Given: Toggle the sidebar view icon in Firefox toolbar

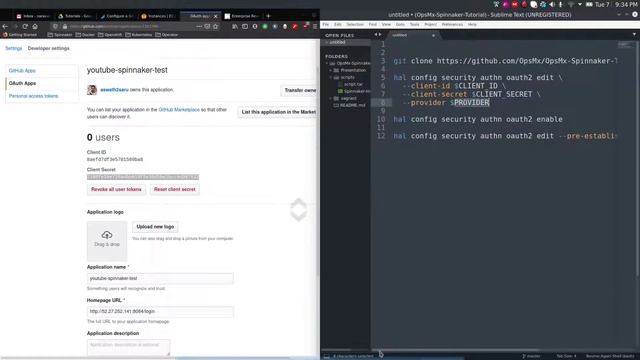Looking at the screenshot, I should click(x=245, y=27).
